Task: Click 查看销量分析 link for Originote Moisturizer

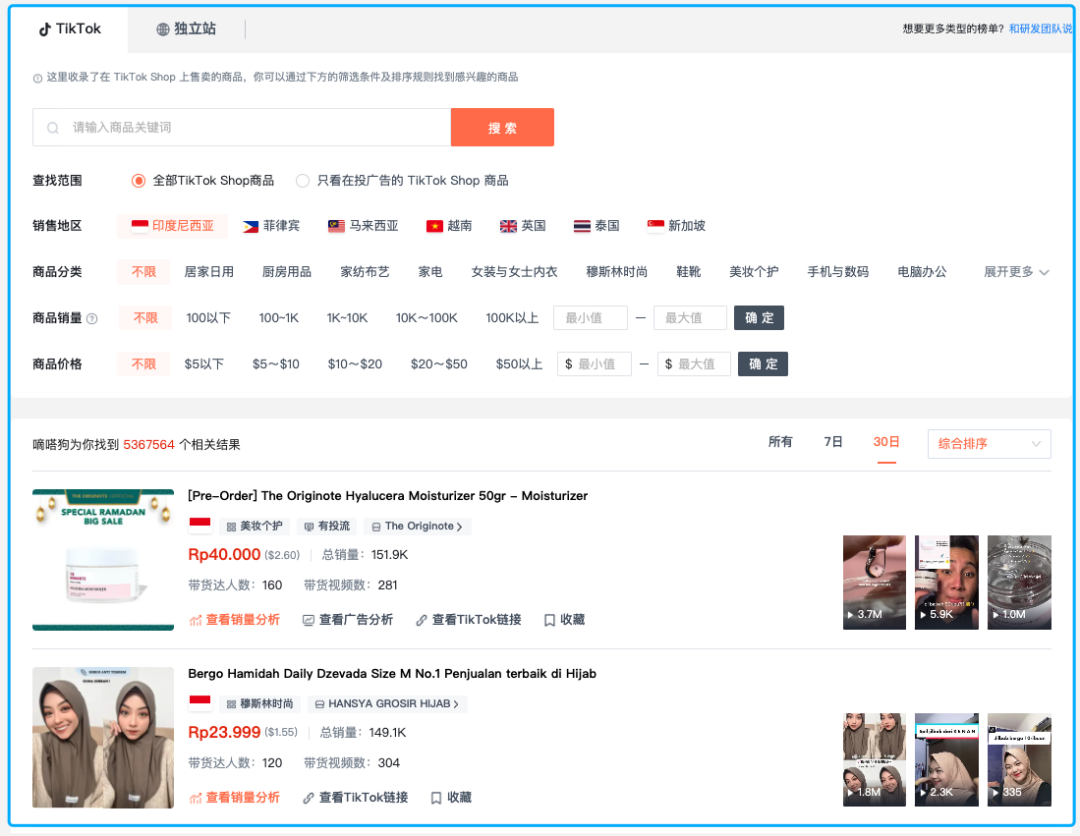Action: 234,620
